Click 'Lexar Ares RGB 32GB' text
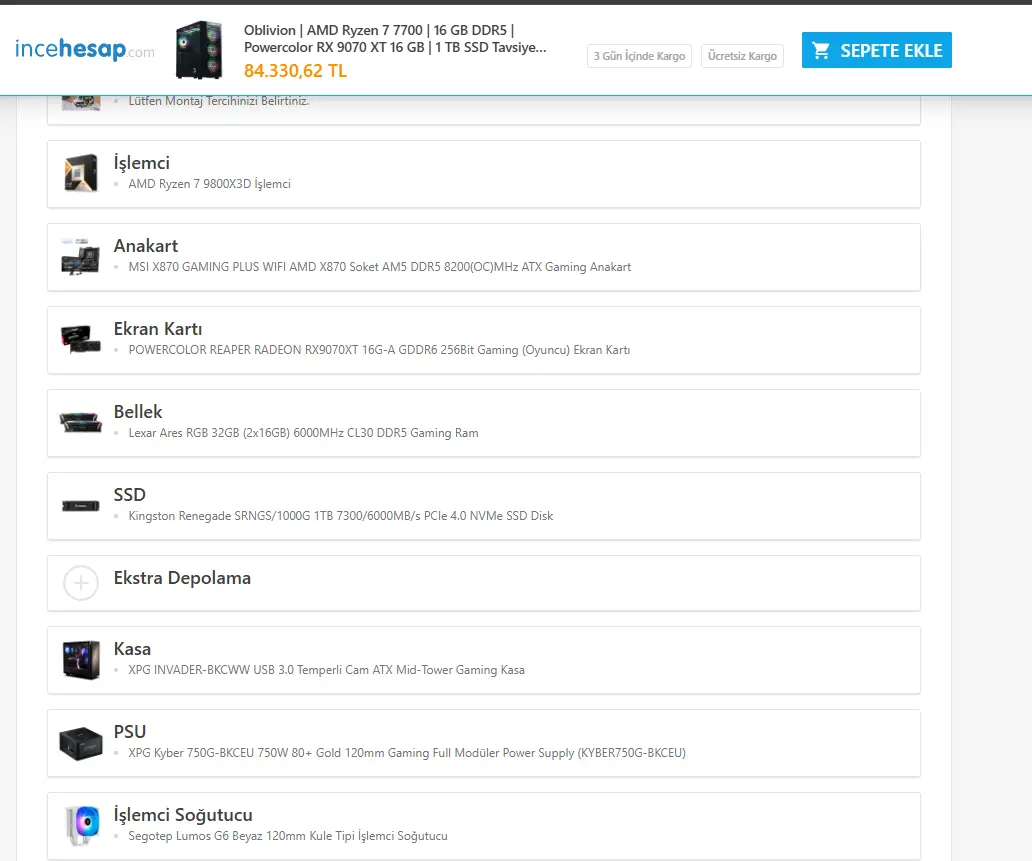 point(303,432)
